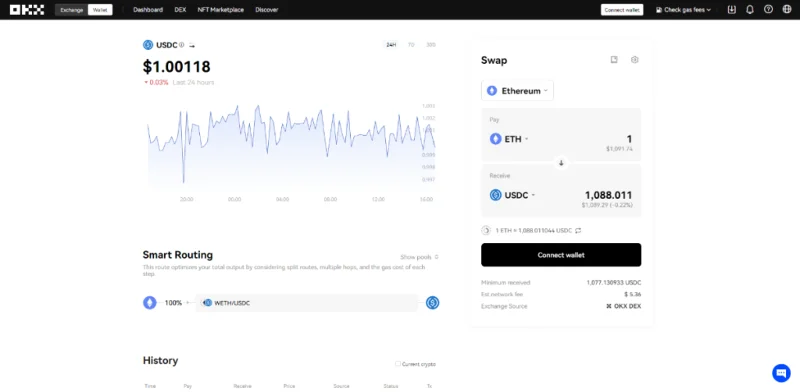Open the swap history panel icon
Image resolution: width=800 pixels, height=392 pixels.
pyautogui.click(x=614, y=60)
